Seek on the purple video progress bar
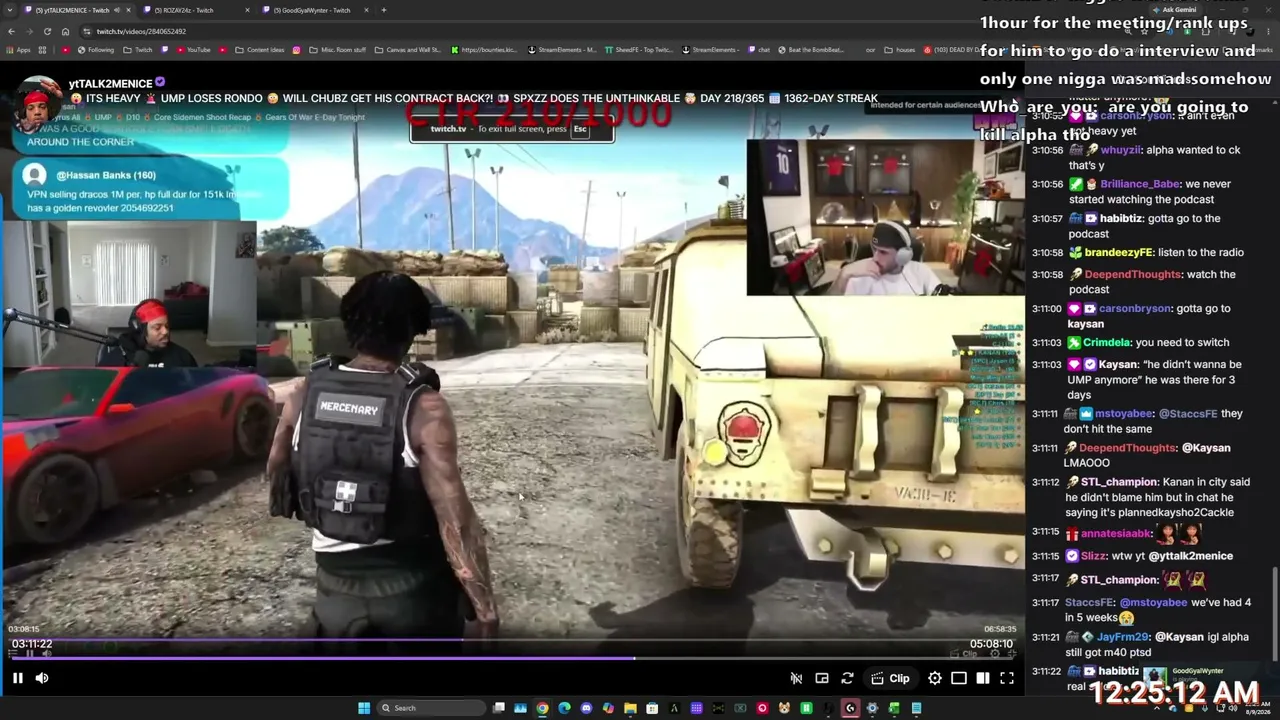 pyautogui.click(x=512, y=658)
